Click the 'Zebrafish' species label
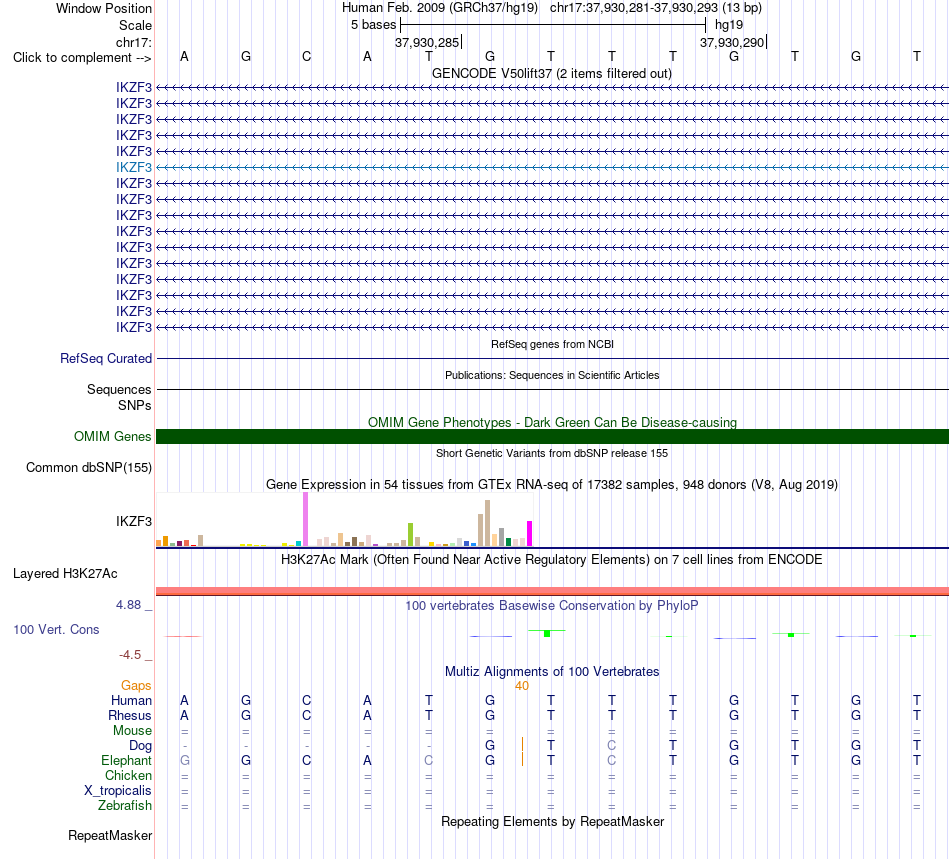The width and height of the screenshot is (950, 859). pyautogui.click(x=125, y=806)
